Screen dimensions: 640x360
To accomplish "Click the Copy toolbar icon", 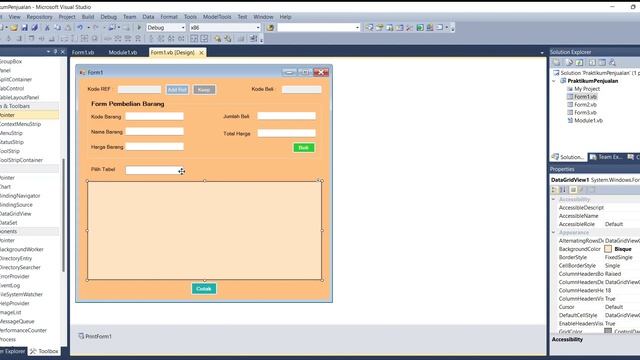I will point(58,27).
